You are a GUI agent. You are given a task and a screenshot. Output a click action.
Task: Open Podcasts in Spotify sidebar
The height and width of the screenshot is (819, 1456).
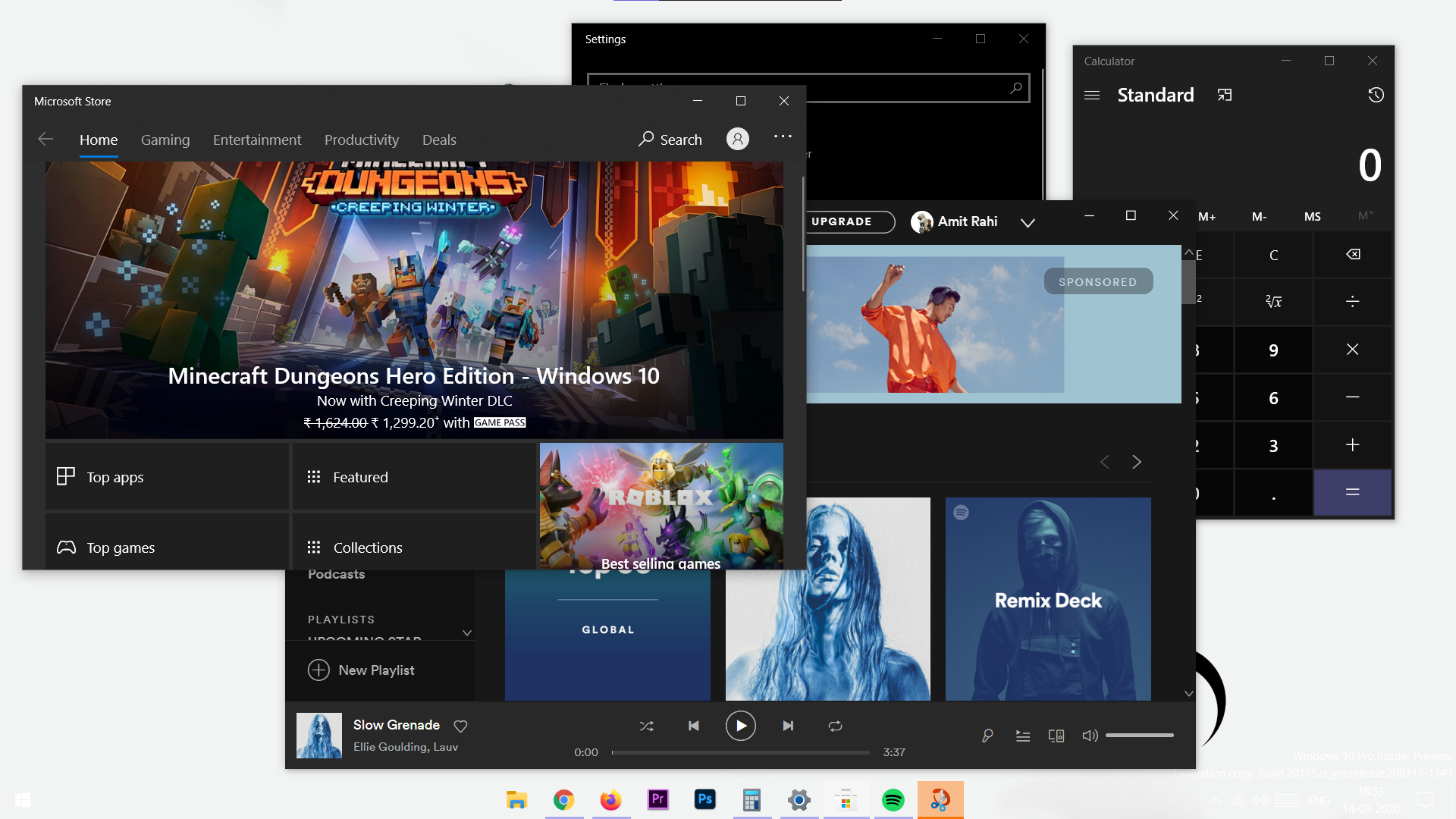click(336, 574)
